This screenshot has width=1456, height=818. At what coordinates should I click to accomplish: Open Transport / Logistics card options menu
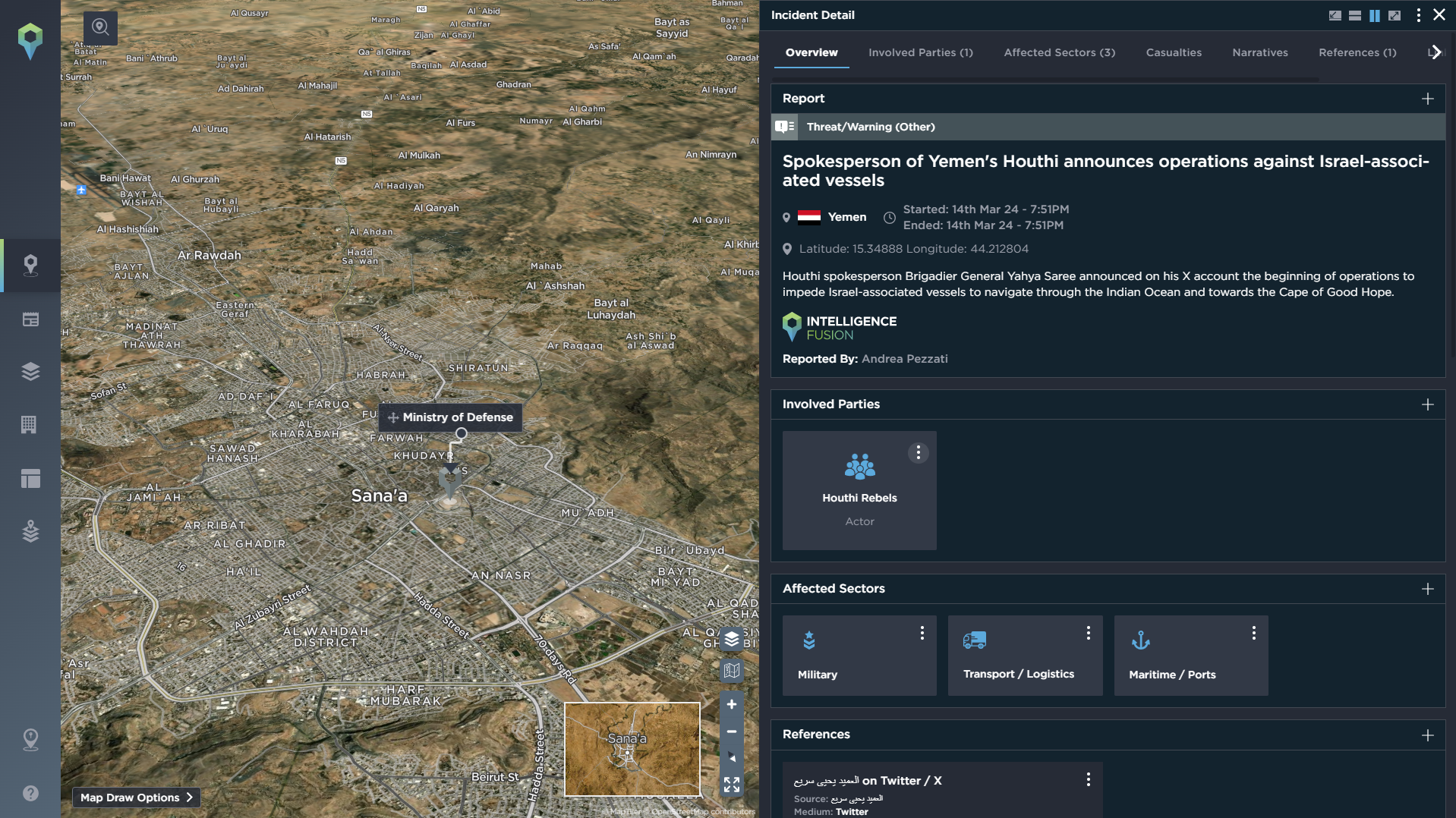(x=1088, y=633)
